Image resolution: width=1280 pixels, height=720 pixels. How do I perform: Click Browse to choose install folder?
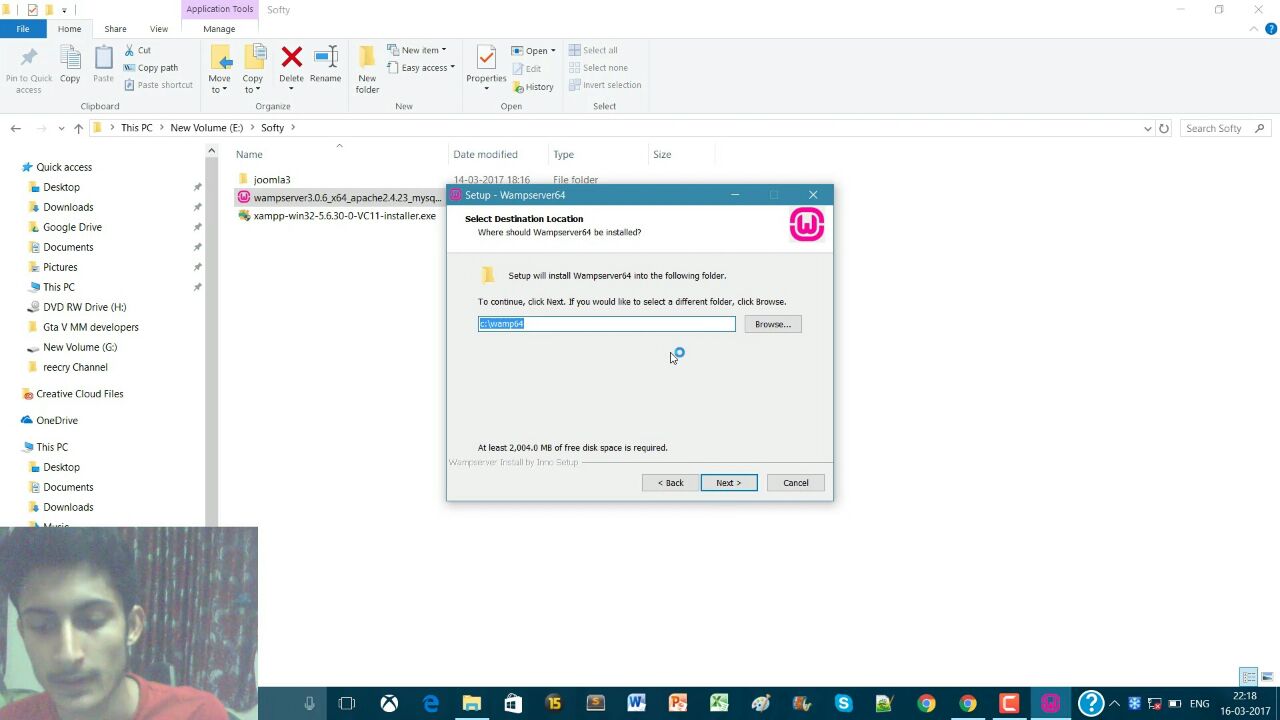773,324
